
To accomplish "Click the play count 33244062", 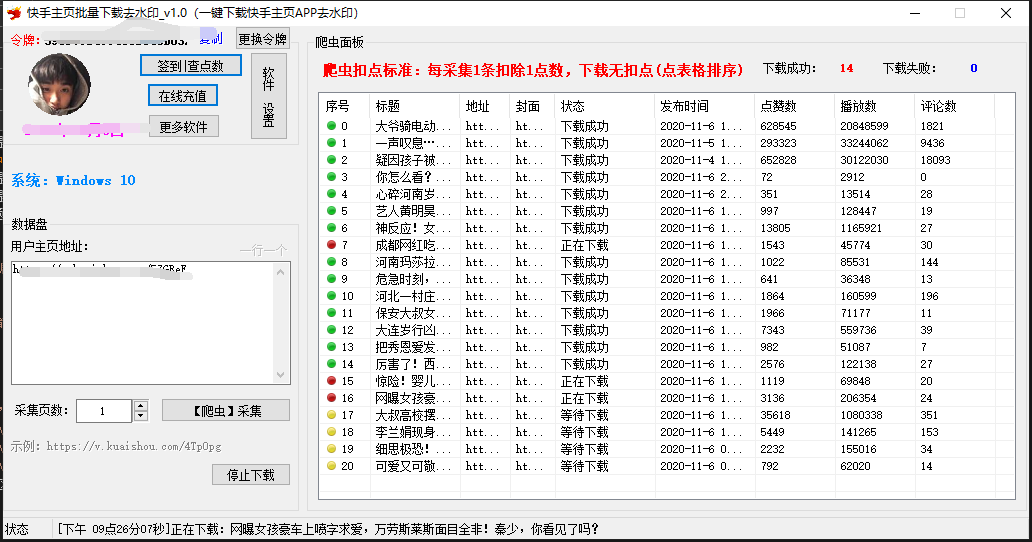I will click(x=864, y=143).
